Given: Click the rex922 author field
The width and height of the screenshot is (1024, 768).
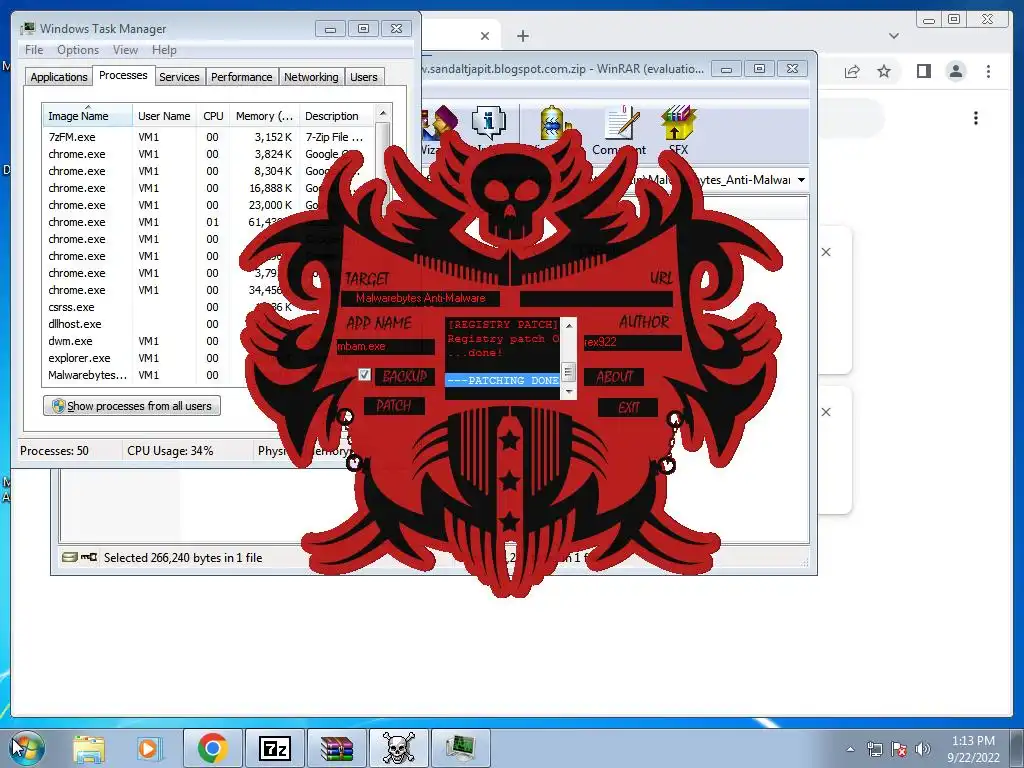Looking at the screenshot, I should 632,342.
